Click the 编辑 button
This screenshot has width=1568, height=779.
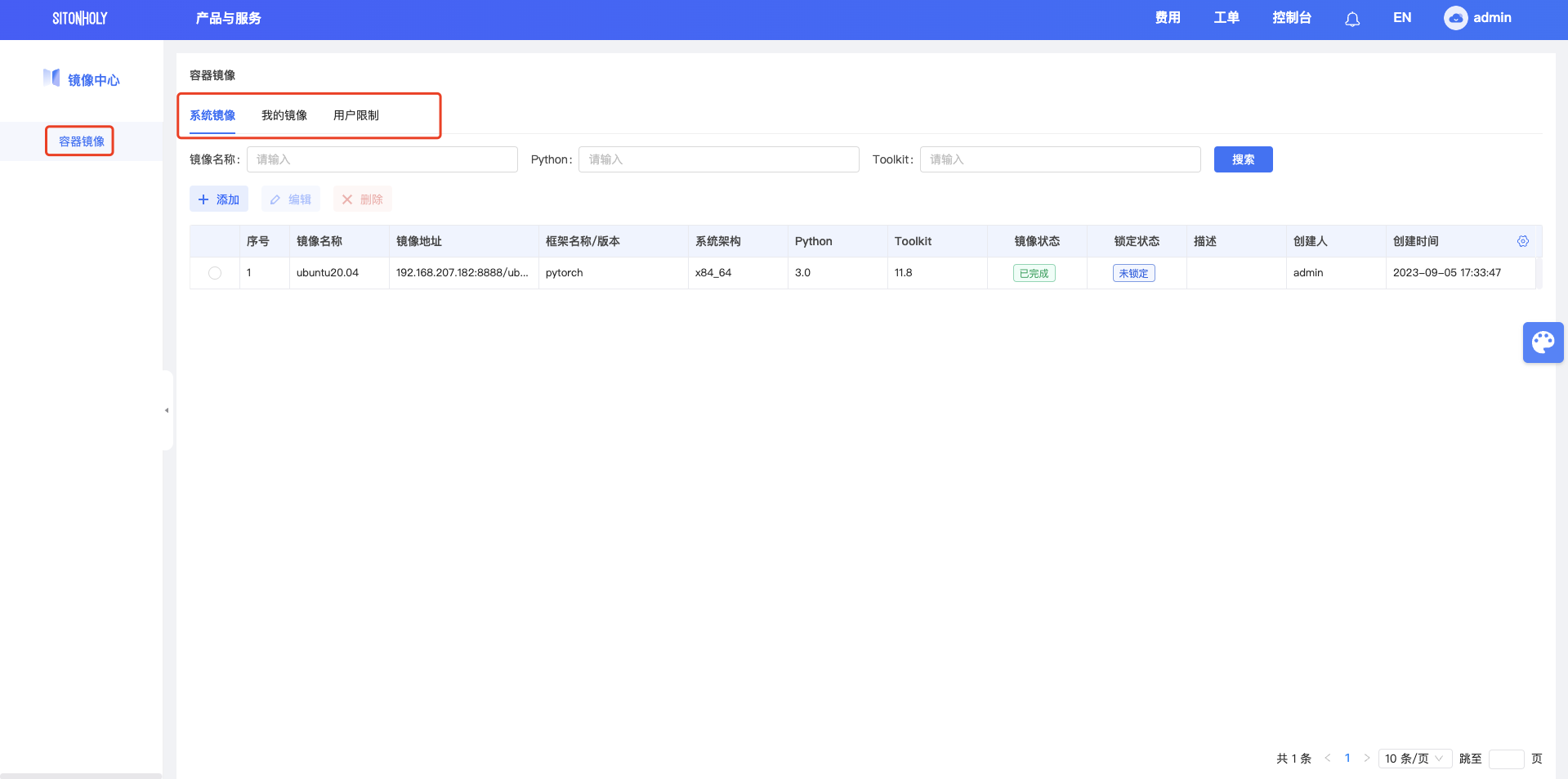click(291, 199)
